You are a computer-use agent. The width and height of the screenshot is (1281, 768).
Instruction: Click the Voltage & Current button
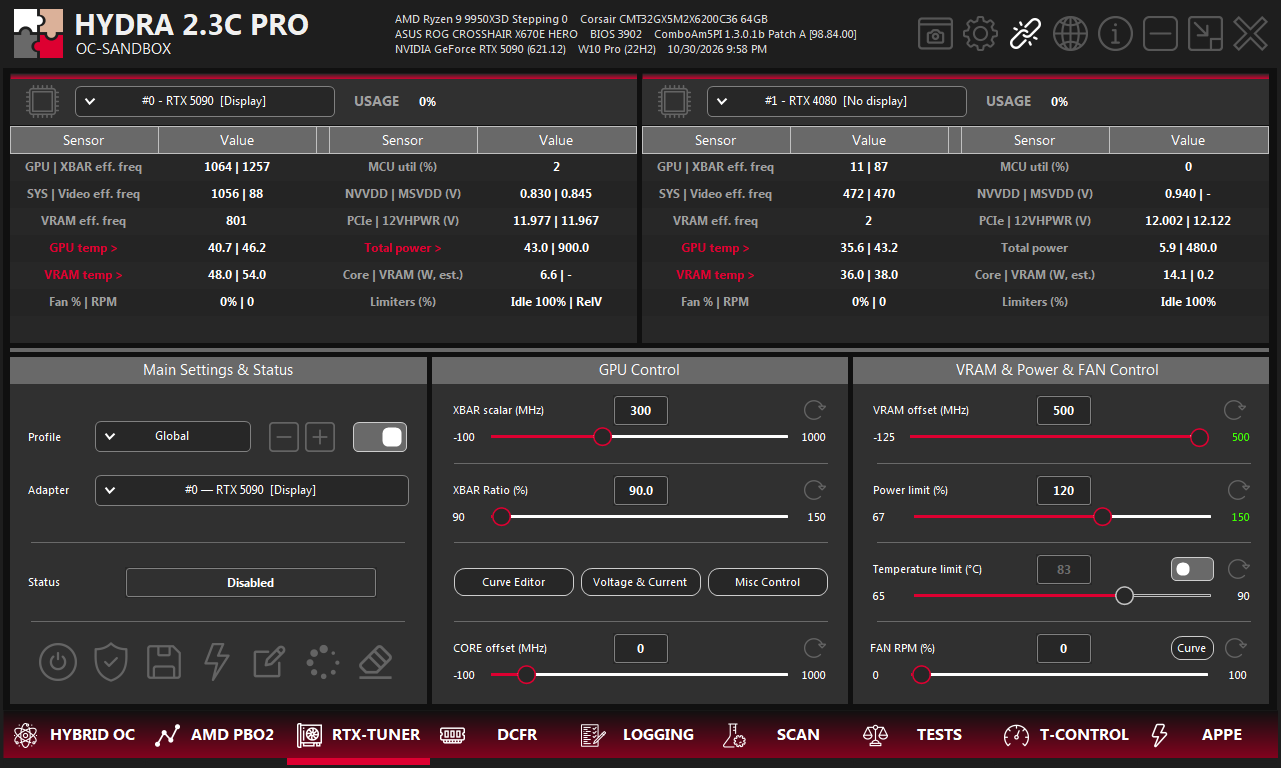click(640, 582)
